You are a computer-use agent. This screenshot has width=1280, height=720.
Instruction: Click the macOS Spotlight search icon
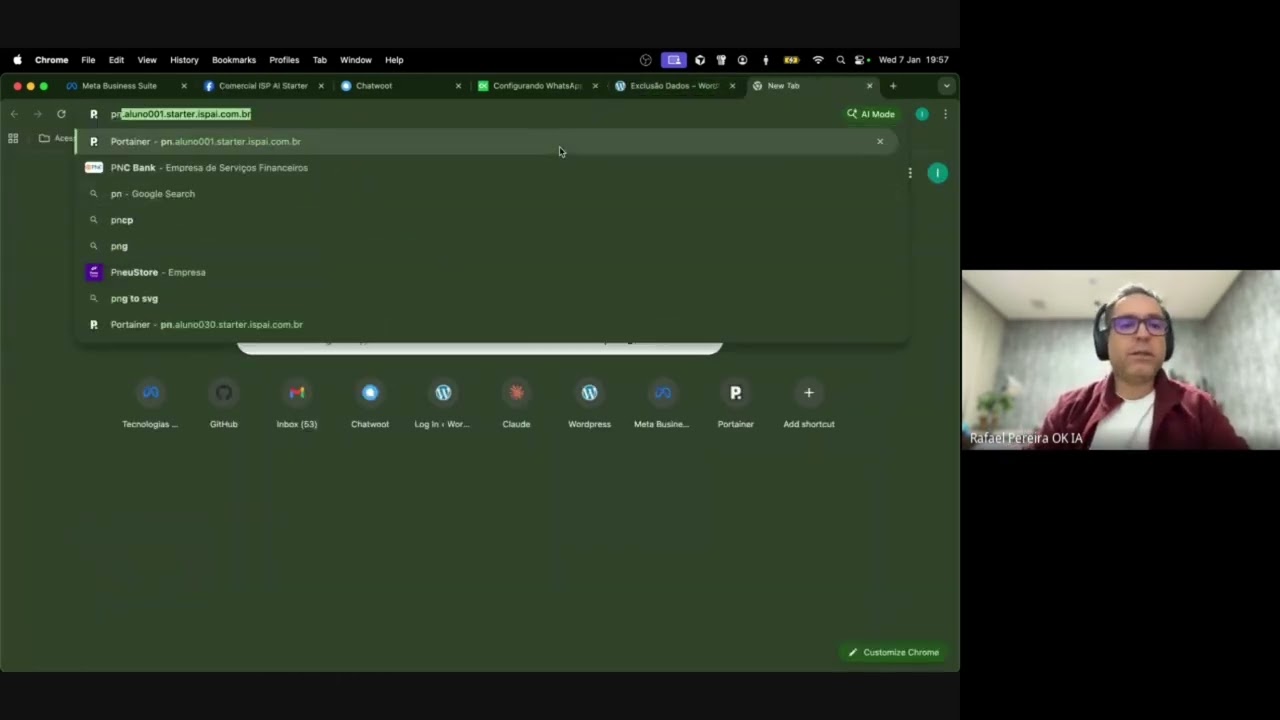click(840, 60)
